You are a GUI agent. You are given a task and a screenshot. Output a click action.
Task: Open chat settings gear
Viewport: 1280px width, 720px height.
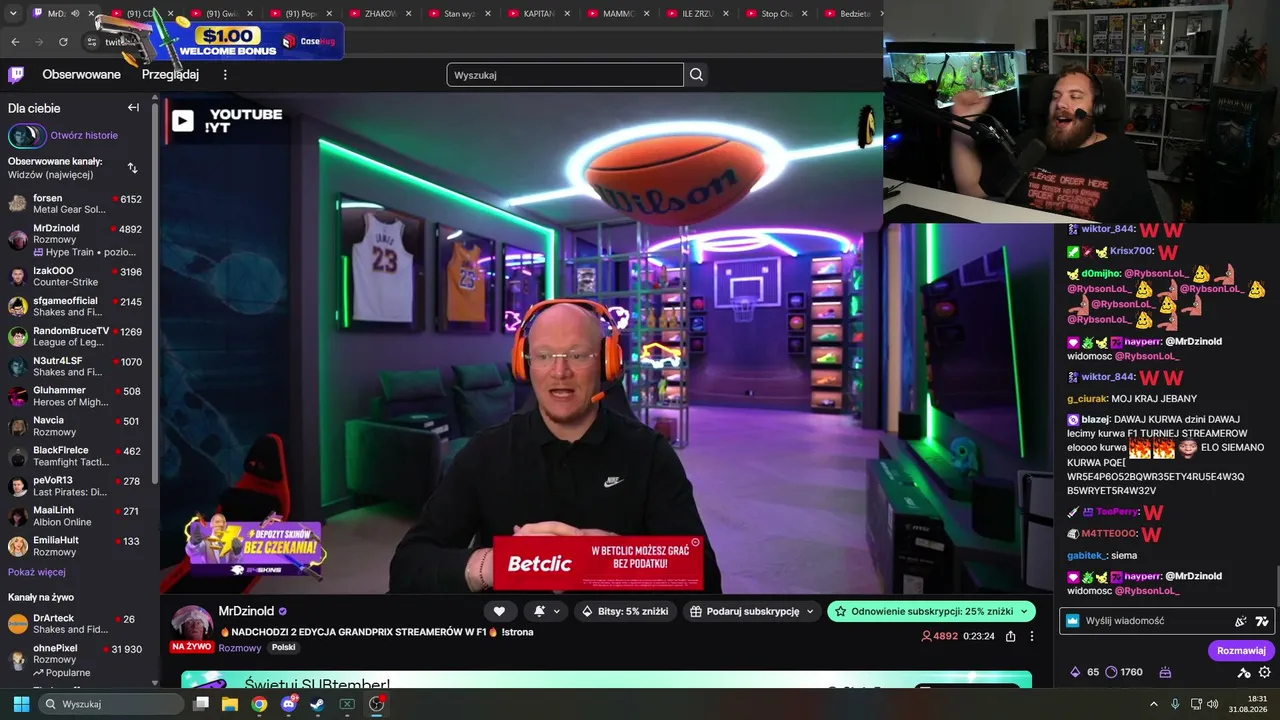coord(1265,672)
